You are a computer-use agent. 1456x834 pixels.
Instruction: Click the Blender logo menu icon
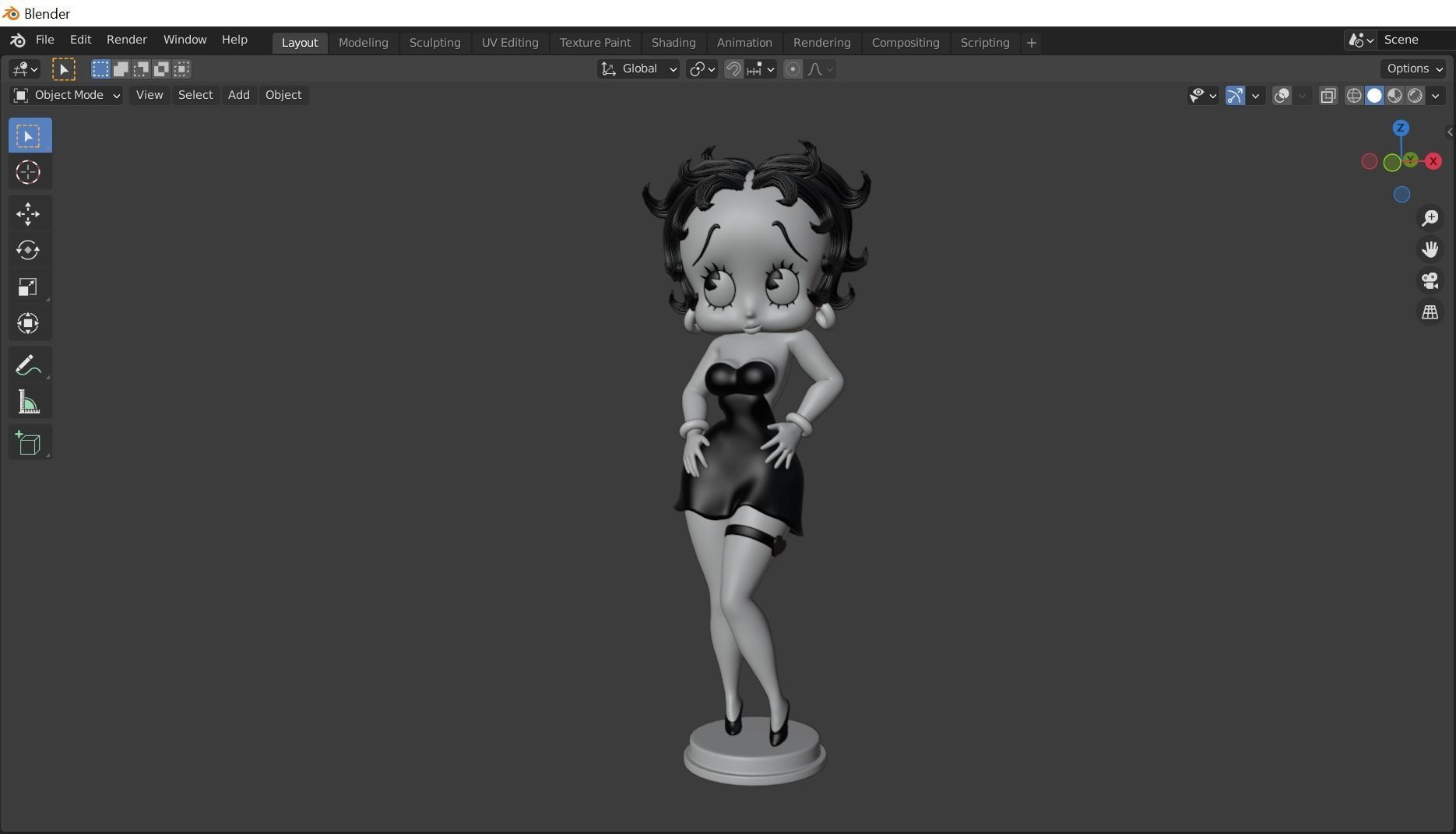coord(17,40)
